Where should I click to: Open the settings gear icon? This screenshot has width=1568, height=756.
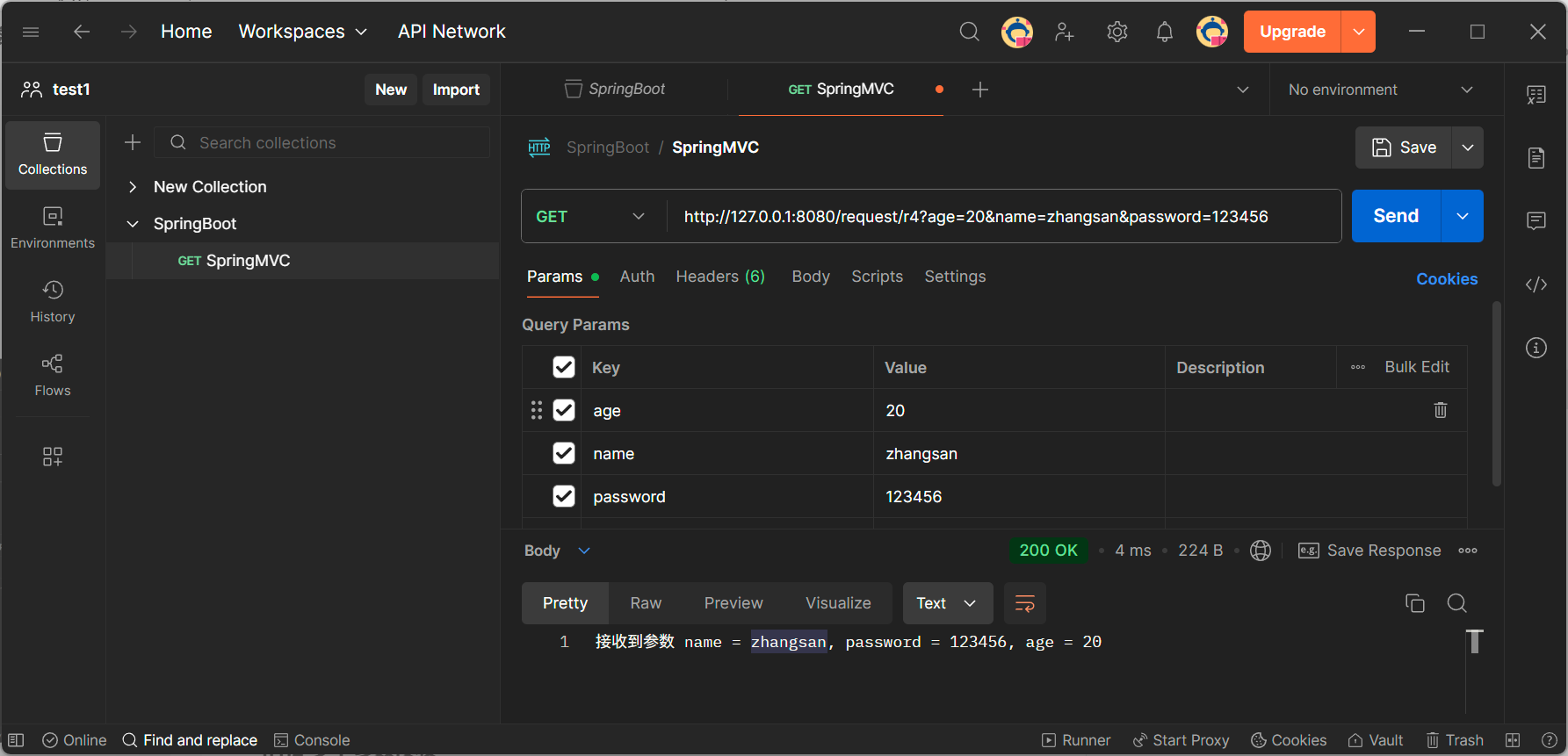pos(1116,32)
